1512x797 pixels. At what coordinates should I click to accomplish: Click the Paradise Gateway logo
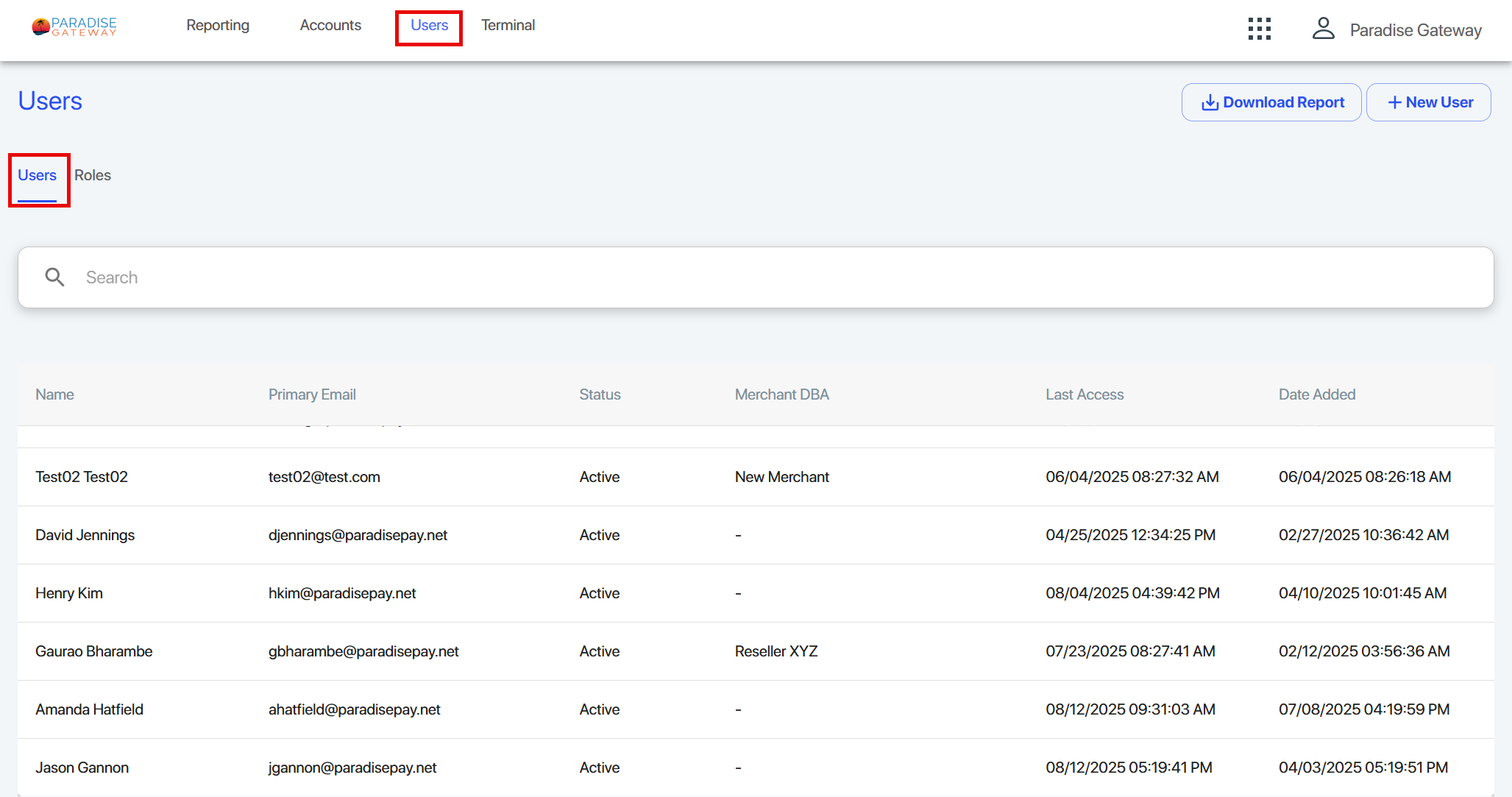[x=74, y=26]
